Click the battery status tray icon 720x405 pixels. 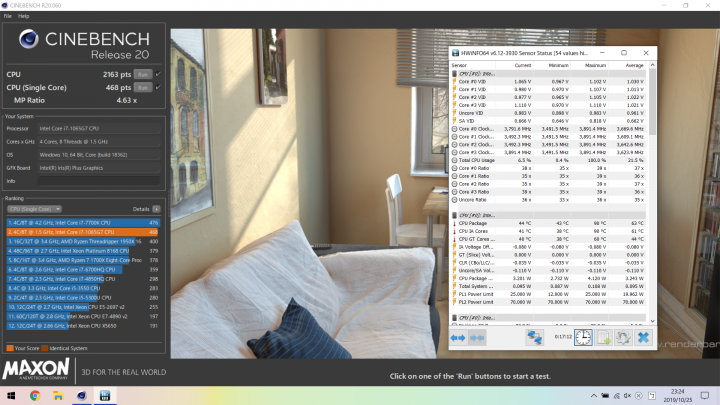tap(605, 396)
